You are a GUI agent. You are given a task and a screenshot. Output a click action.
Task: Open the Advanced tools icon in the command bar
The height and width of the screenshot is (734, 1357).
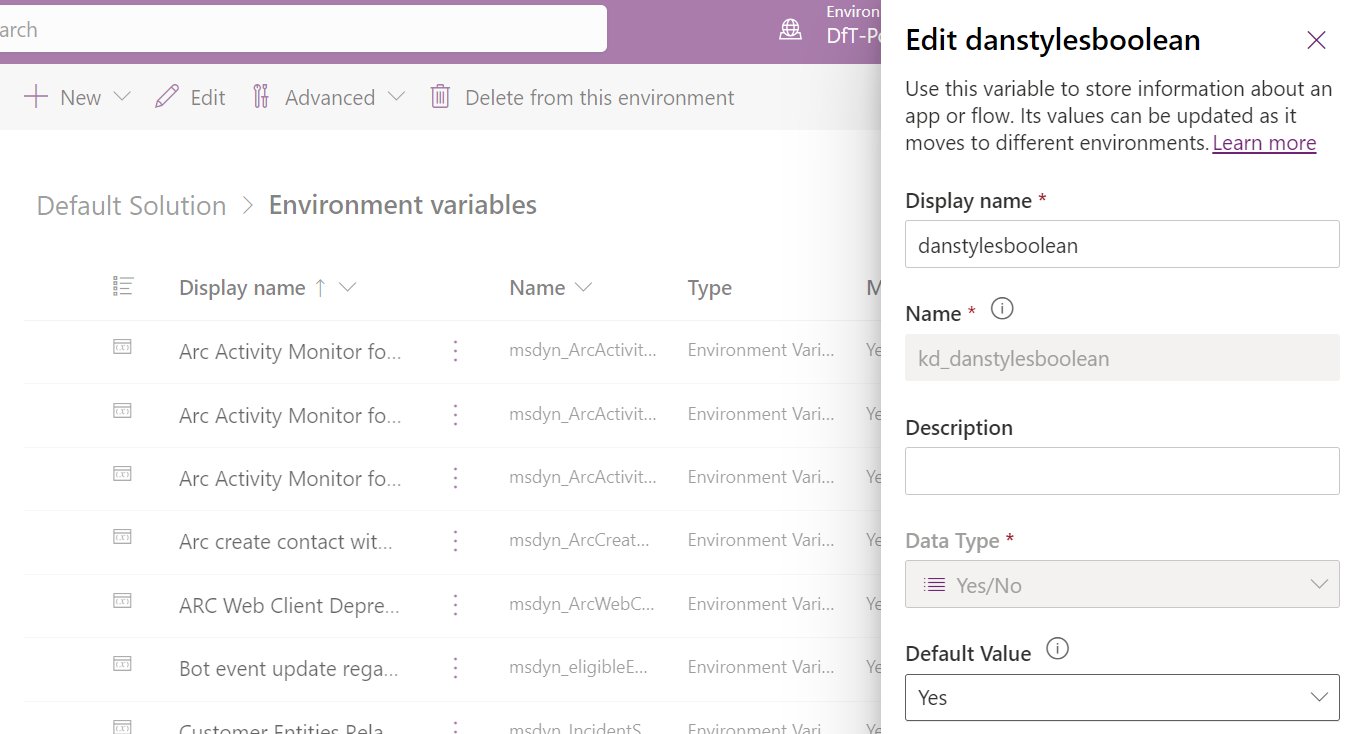tap(262, 96)
